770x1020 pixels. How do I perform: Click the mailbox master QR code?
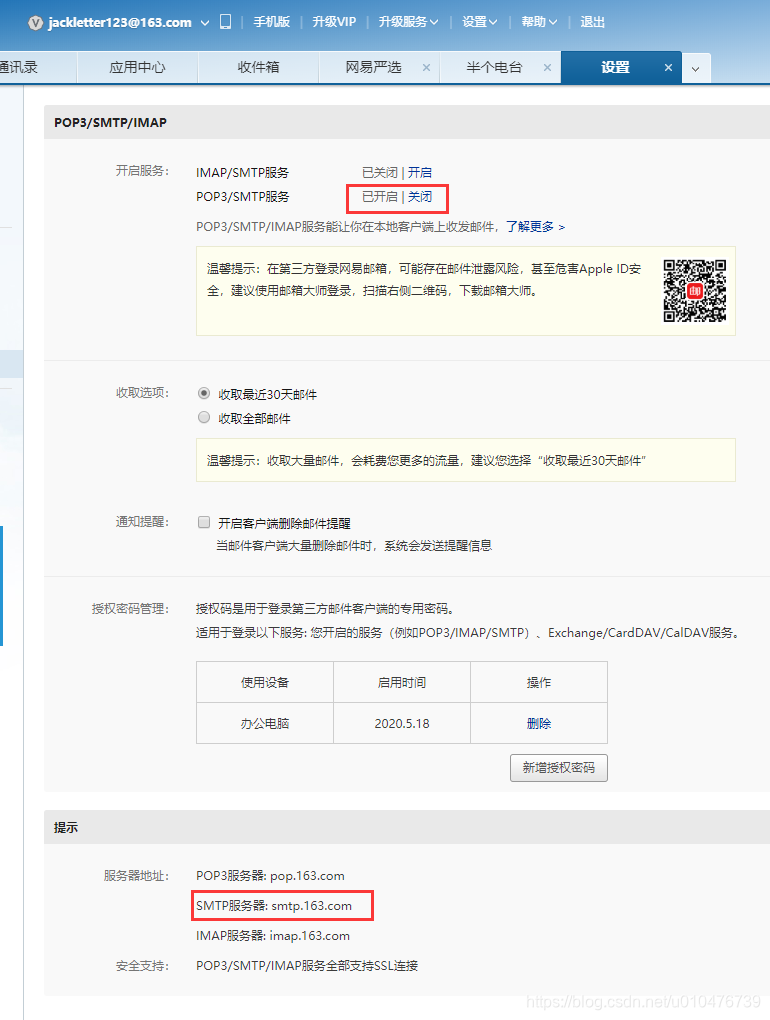[695, 291]
